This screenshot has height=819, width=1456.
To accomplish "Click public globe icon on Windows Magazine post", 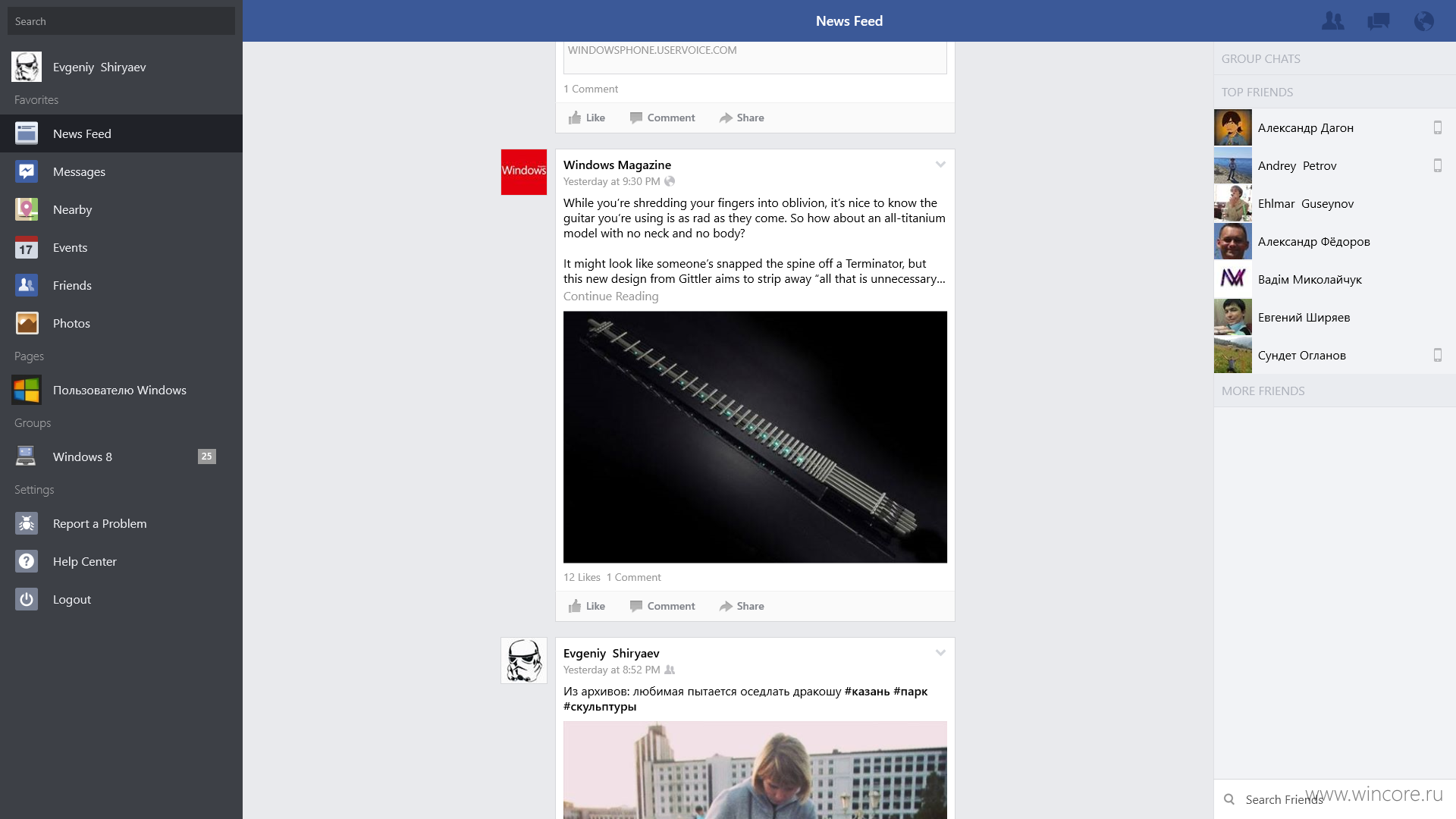I will click(670, 181).
